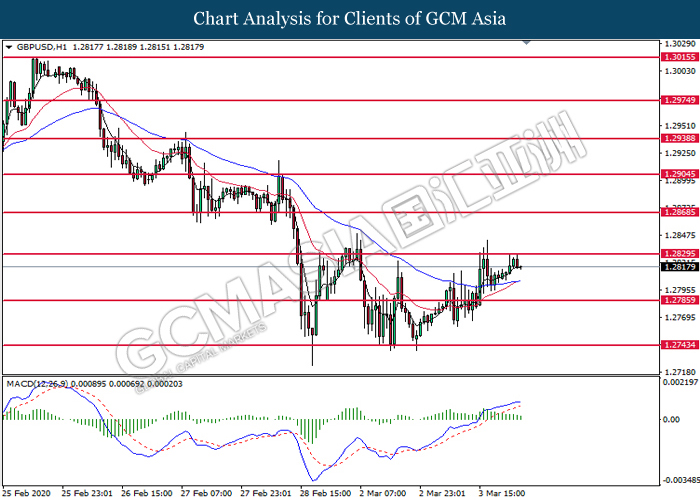Click the Chart Analysis for Clients title
The height and width of the screenshot is (500, 700).
[x=350, y=19]
